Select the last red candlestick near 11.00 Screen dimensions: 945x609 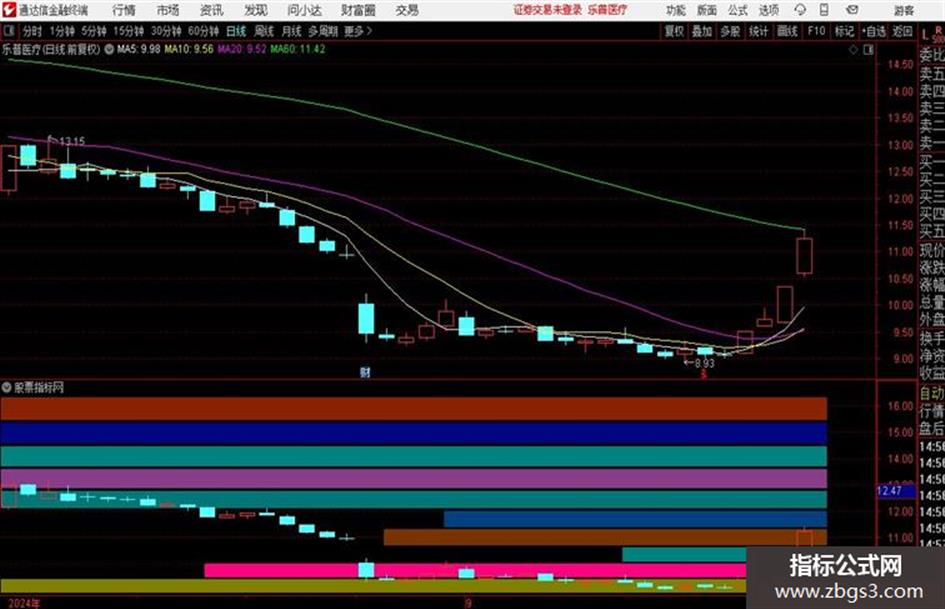coord(804,256)
